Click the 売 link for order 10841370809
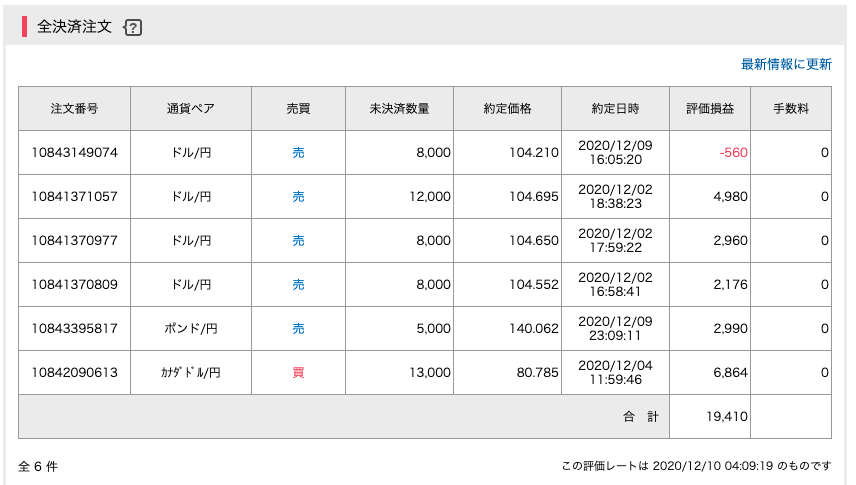This screenshot has height=485, width=856. pos(298,285)
